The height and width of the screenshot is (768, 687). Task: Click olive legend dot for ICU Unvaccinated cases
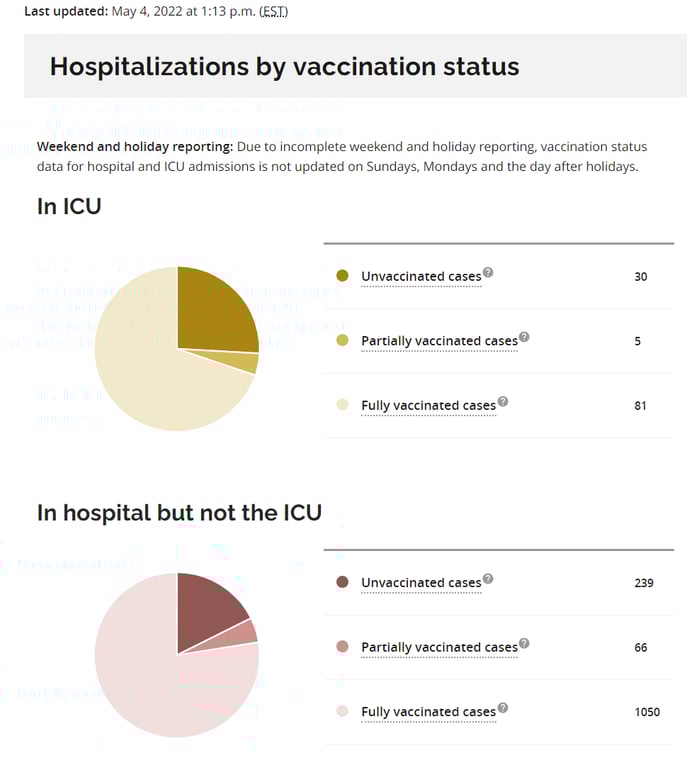coord(343,276)
